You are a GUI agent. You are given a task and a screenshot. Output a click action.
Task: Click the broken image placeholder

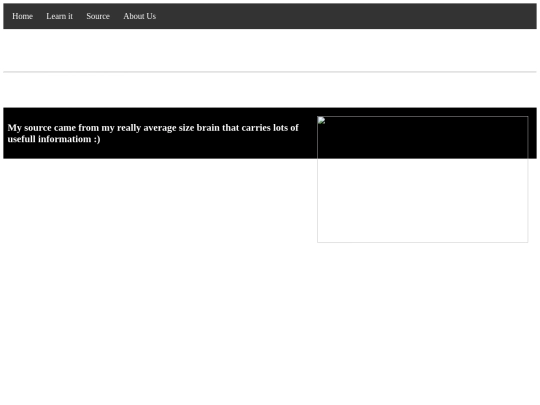click(423, 179)
